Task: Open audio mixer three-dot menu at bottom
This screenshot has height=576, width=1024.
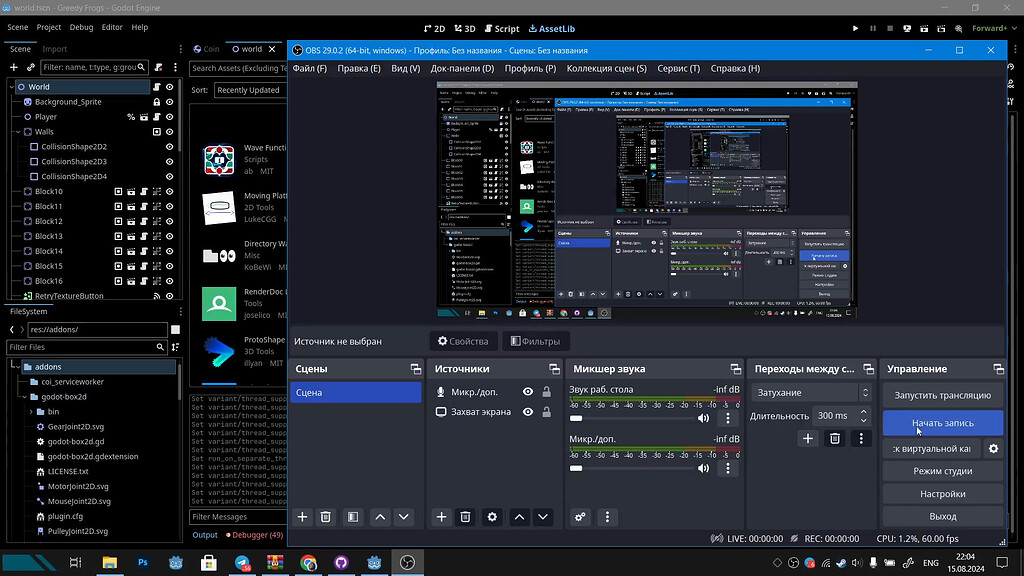Action: [x=607, y=517]
